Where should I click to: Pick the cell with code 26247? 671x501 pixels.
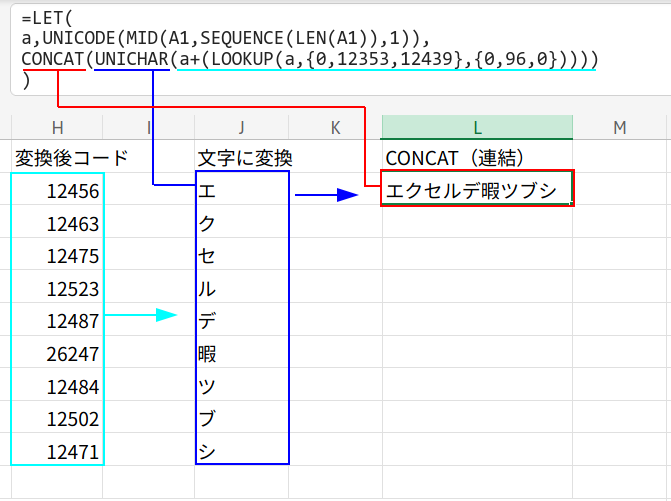tap(58, 353)
